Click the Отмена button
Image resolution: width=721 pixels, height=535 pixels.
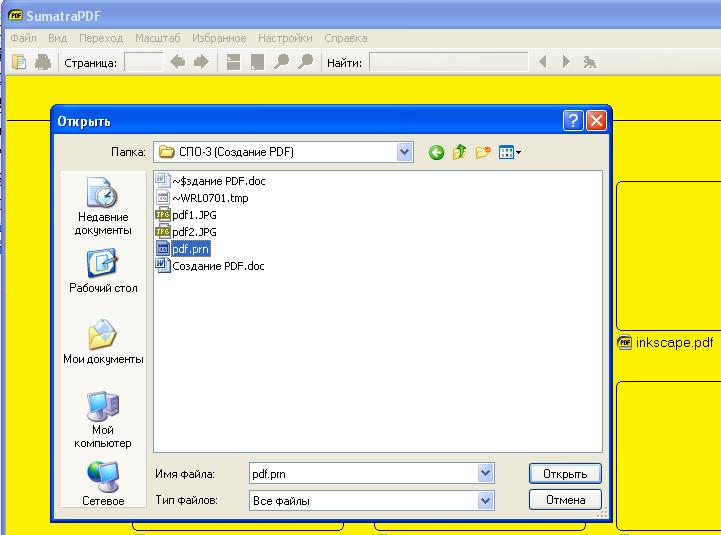(x=565, y=500)
